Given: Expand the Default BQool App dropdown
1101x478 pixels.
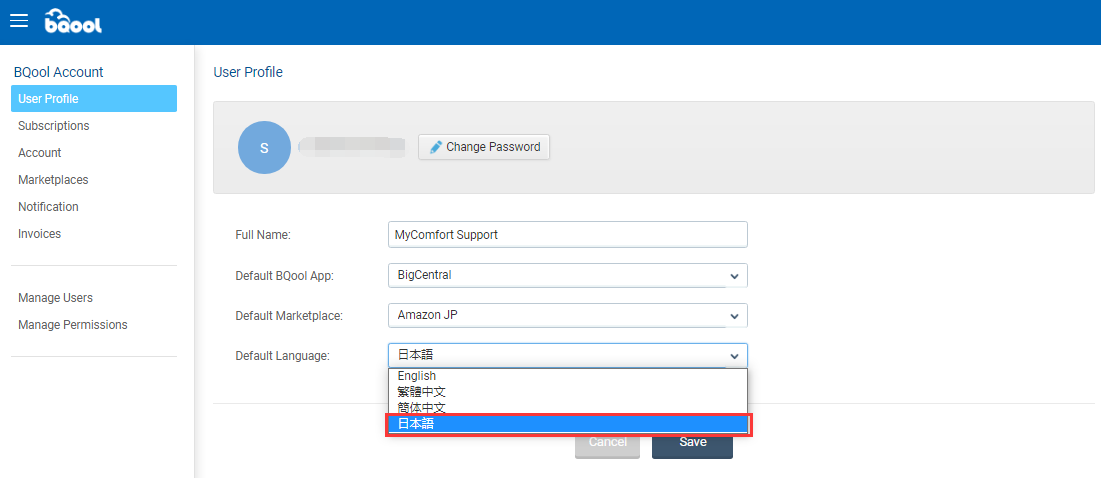Looking at the screenshot, I should tap(567, 275).
